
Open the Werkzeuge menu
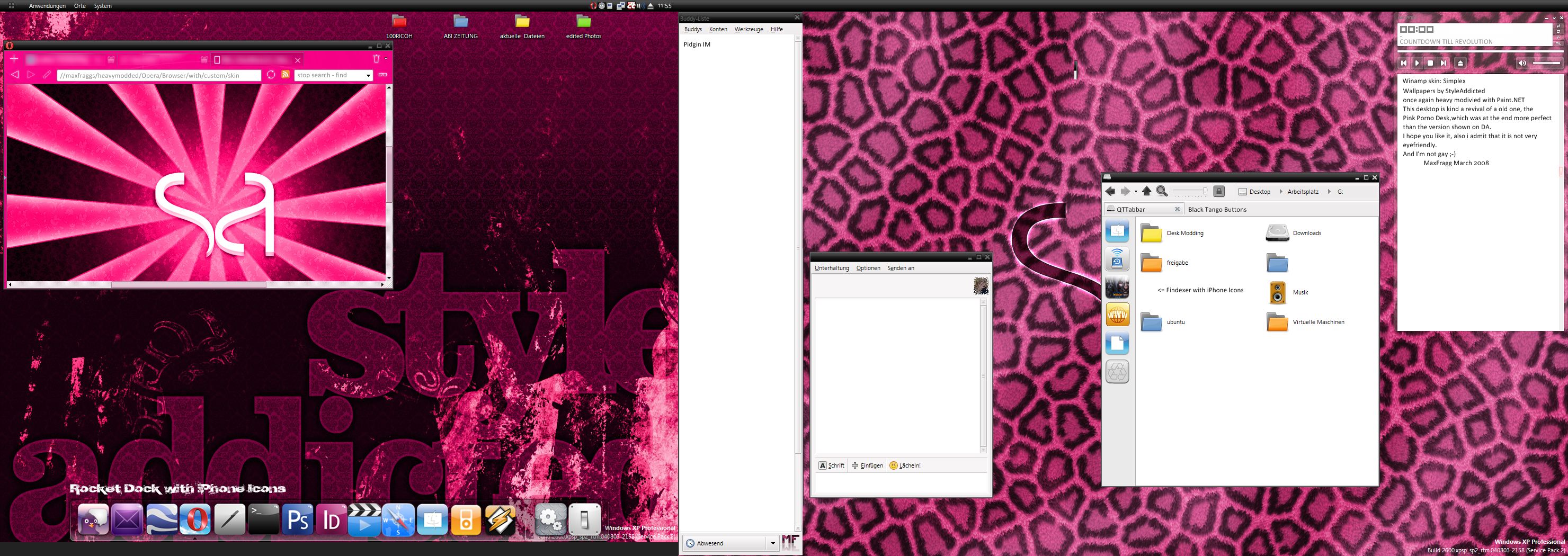pyautogui.click(x=749, y=29)
